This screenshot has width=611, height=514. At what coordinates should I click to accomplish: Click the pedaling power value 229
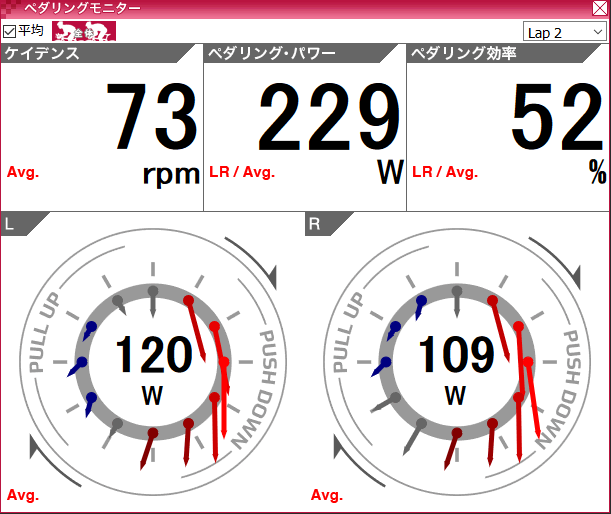[329, 117]
